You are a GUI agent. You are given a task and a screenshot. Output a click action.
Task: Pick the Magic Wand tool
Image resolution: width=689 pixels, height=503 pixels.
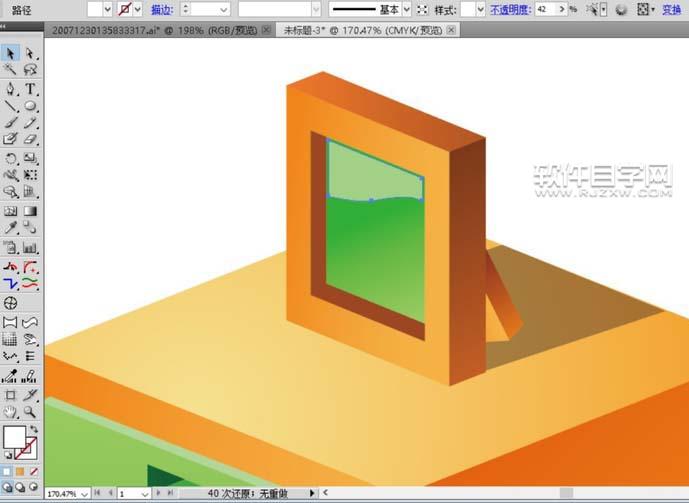coord(10,69)
